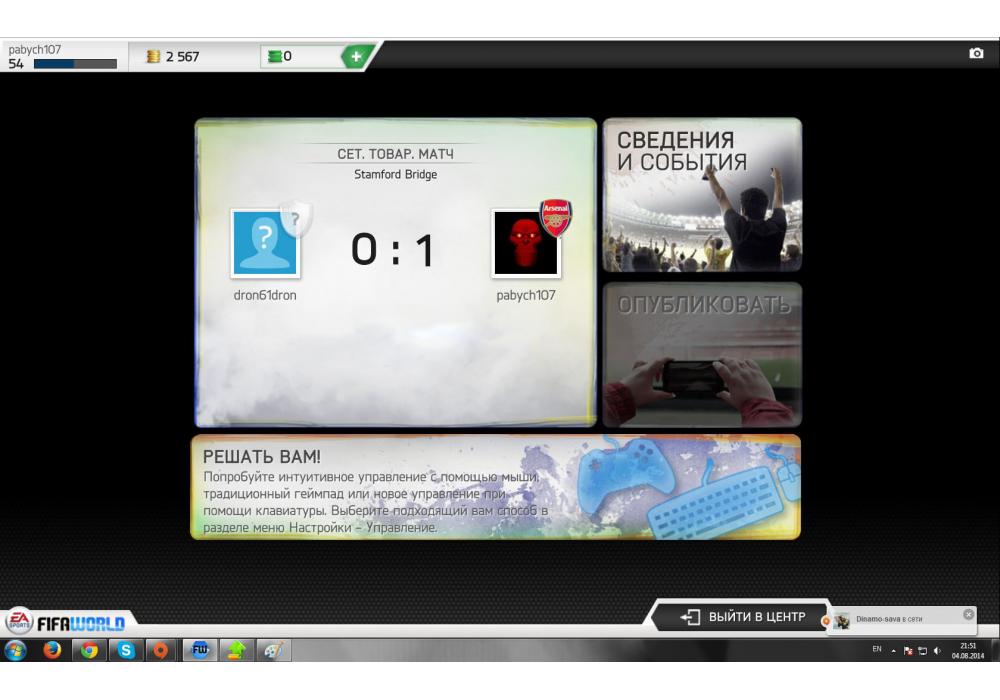Open pabych107's red skull avatar
Viewport: 1000px width, 700px height.
(x=526, y=244)
